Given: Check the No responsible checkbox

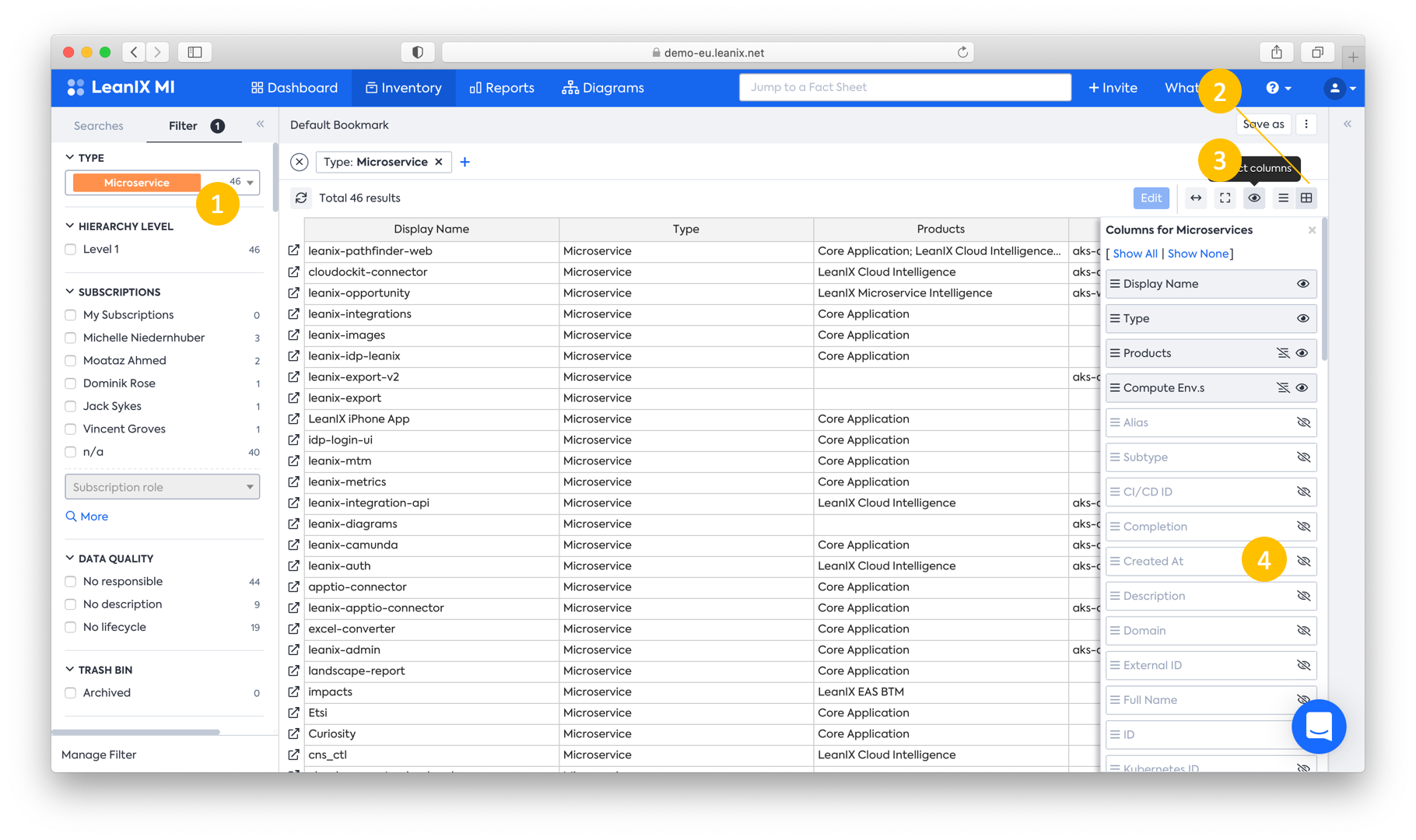Looking at the screenshot, I should pos(71,582).
